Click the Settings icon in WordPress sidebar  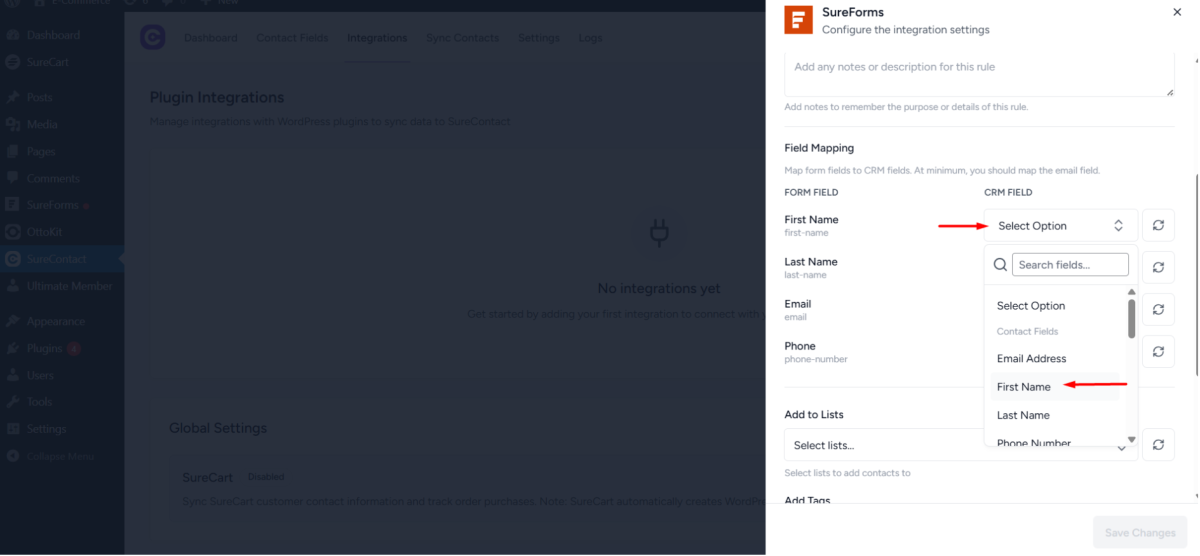[x=12, y=429]
